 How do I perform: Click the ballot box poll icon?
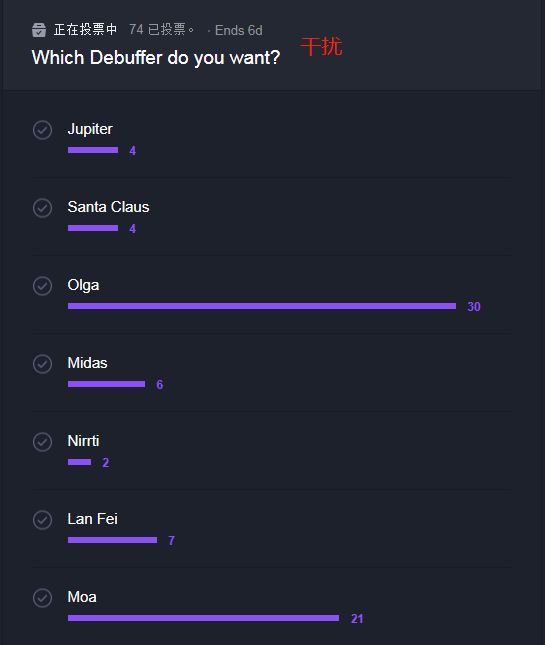click(x=39, y=30)
